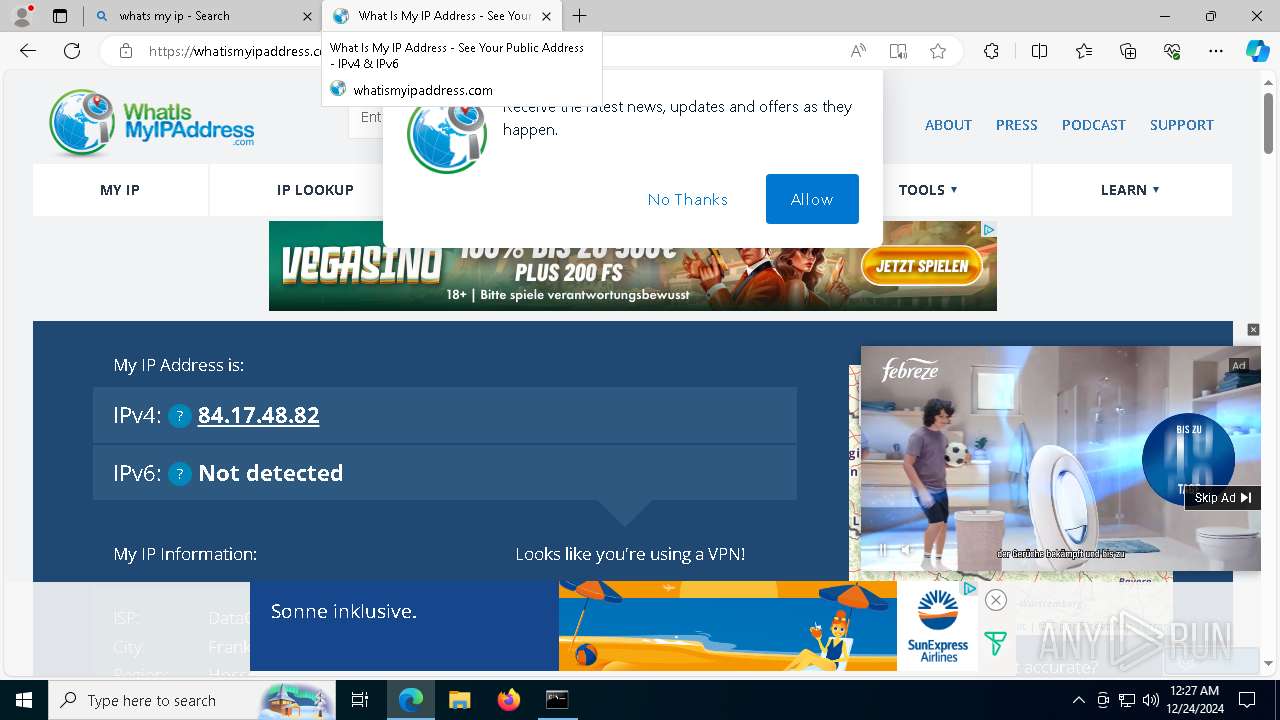Click the IPv4 help question mark

coord(179,416)
